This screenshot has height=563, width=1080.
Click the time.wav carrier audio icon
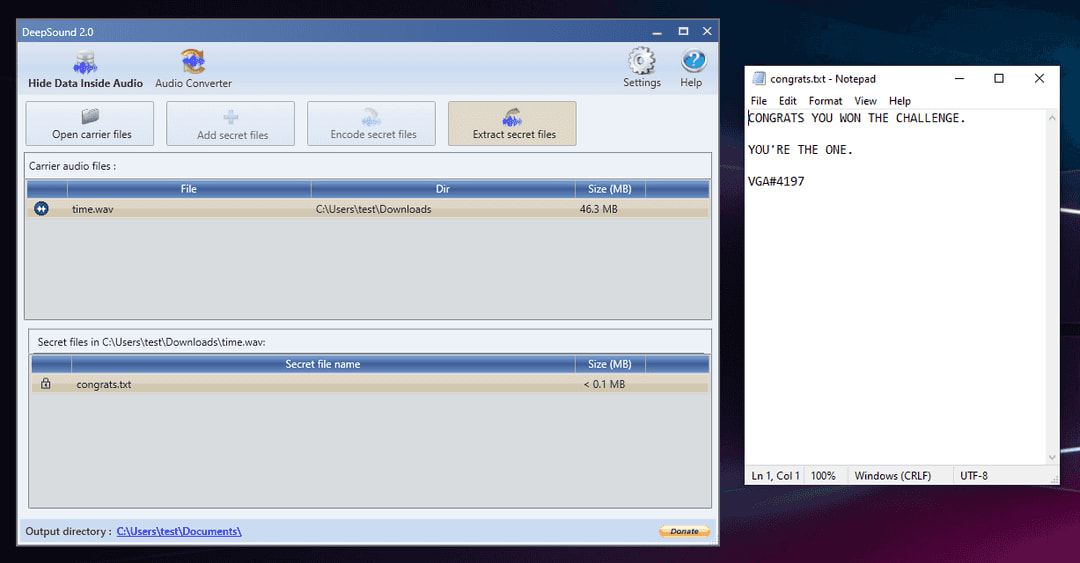tap(41, 208)
